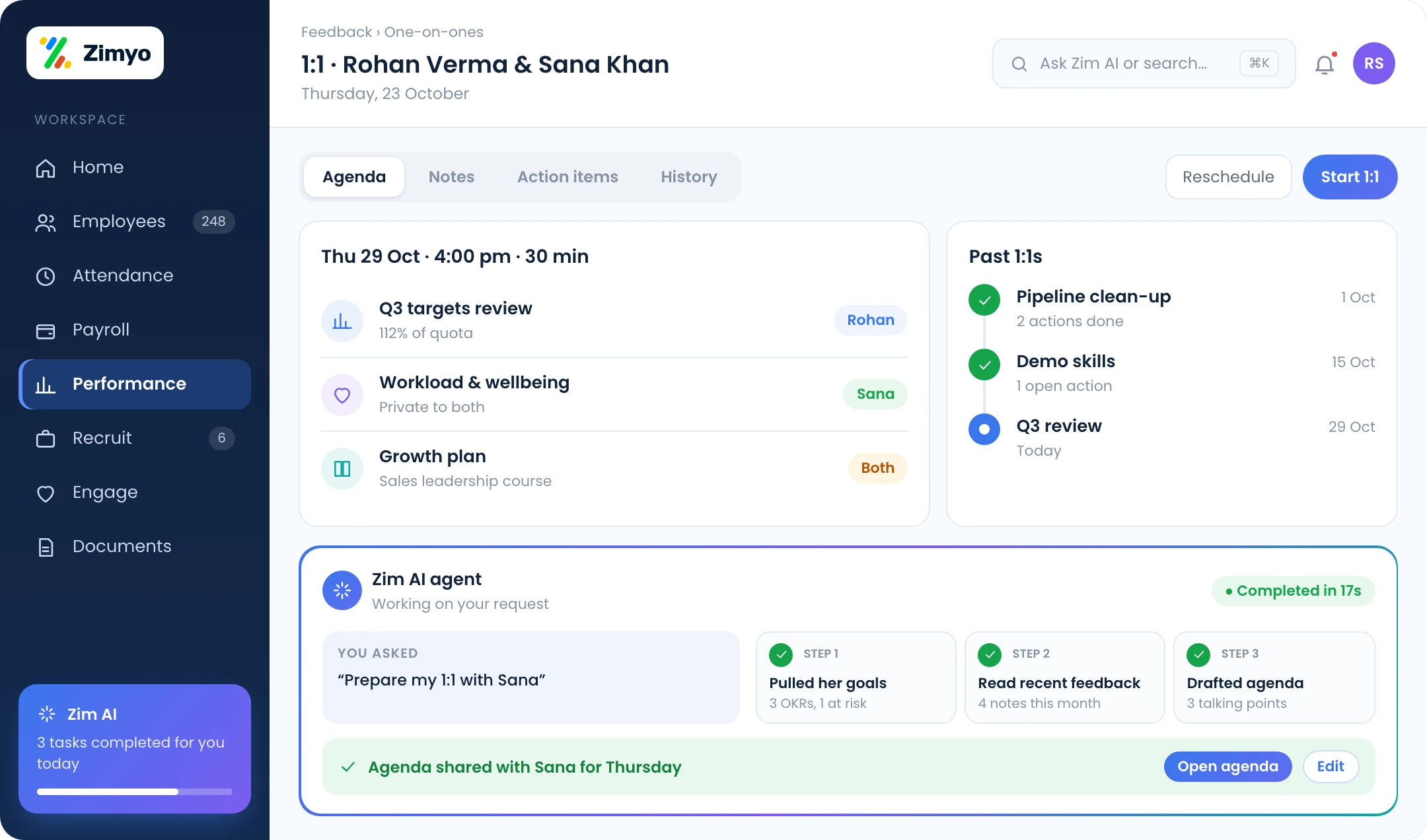Switch to the Action items tab

click(x=567, y=177)
